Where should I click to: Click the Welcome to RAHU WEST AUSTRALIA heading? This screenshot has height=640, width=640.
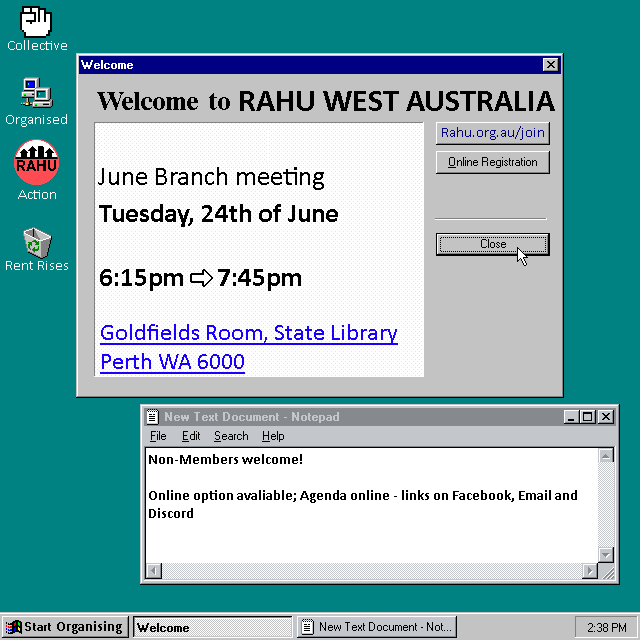click(325, 101)
